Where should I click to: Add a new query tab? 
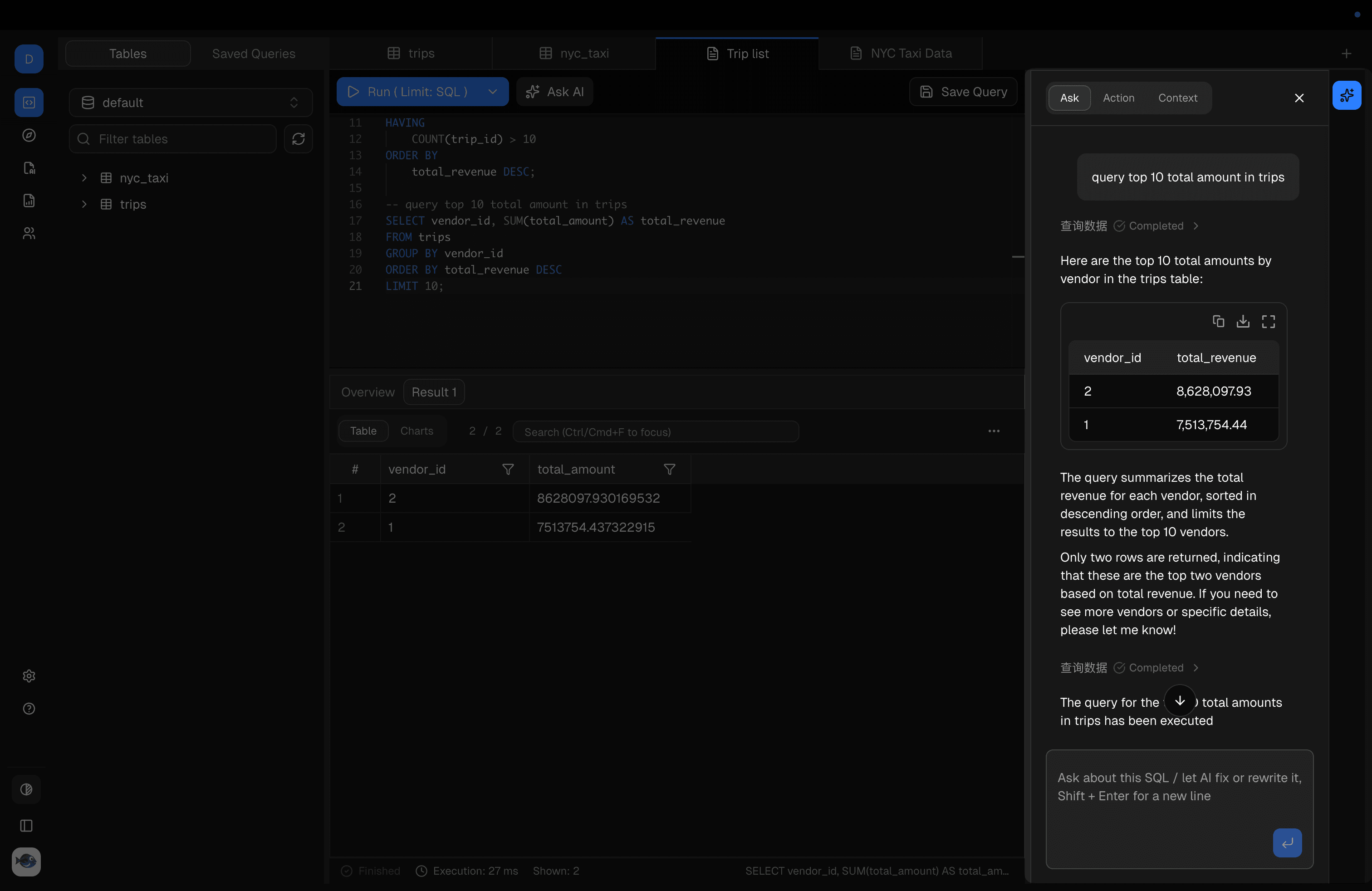click(x=1346, y=54)
